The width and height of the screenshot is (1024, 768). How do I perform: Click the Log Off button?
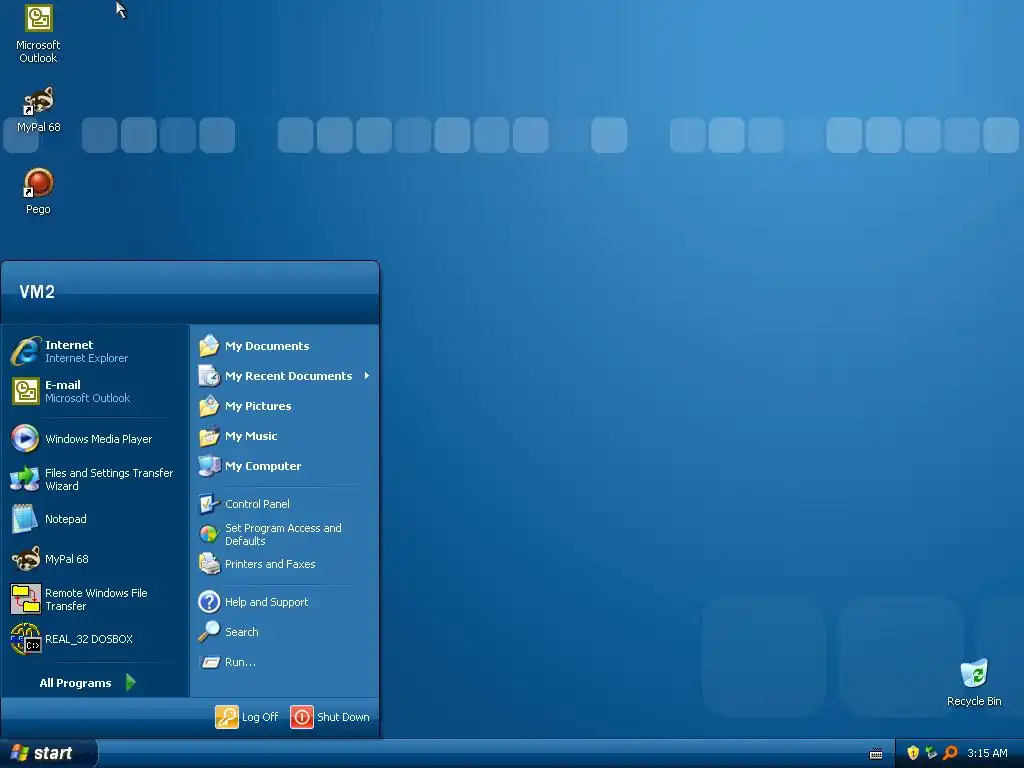pyautogui.click(x=247, y=716)
